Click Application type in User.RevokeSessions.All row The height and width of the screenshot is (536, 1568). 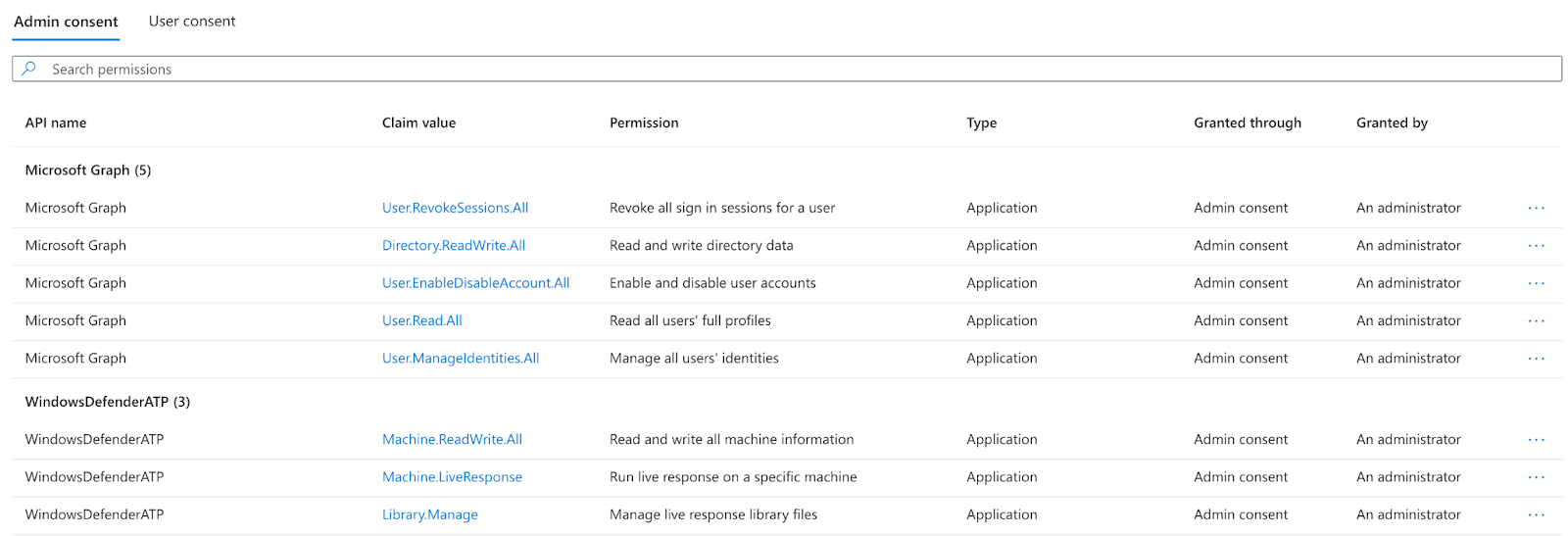(x=1002, y=208)
